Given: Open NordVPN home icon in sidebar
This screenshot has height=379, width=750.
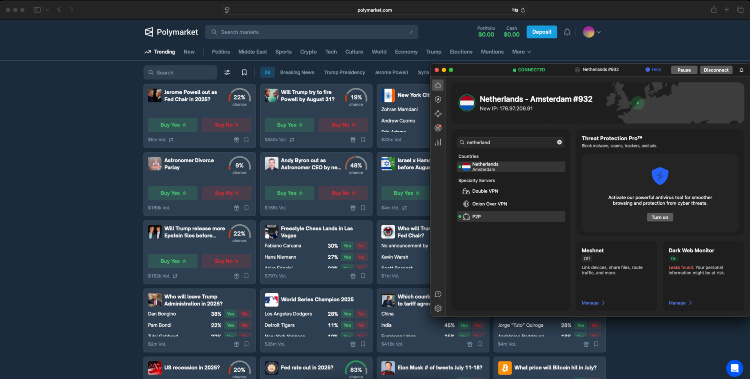Looking at the screenshot, I should pyautogui.click(x=438, y=85).
